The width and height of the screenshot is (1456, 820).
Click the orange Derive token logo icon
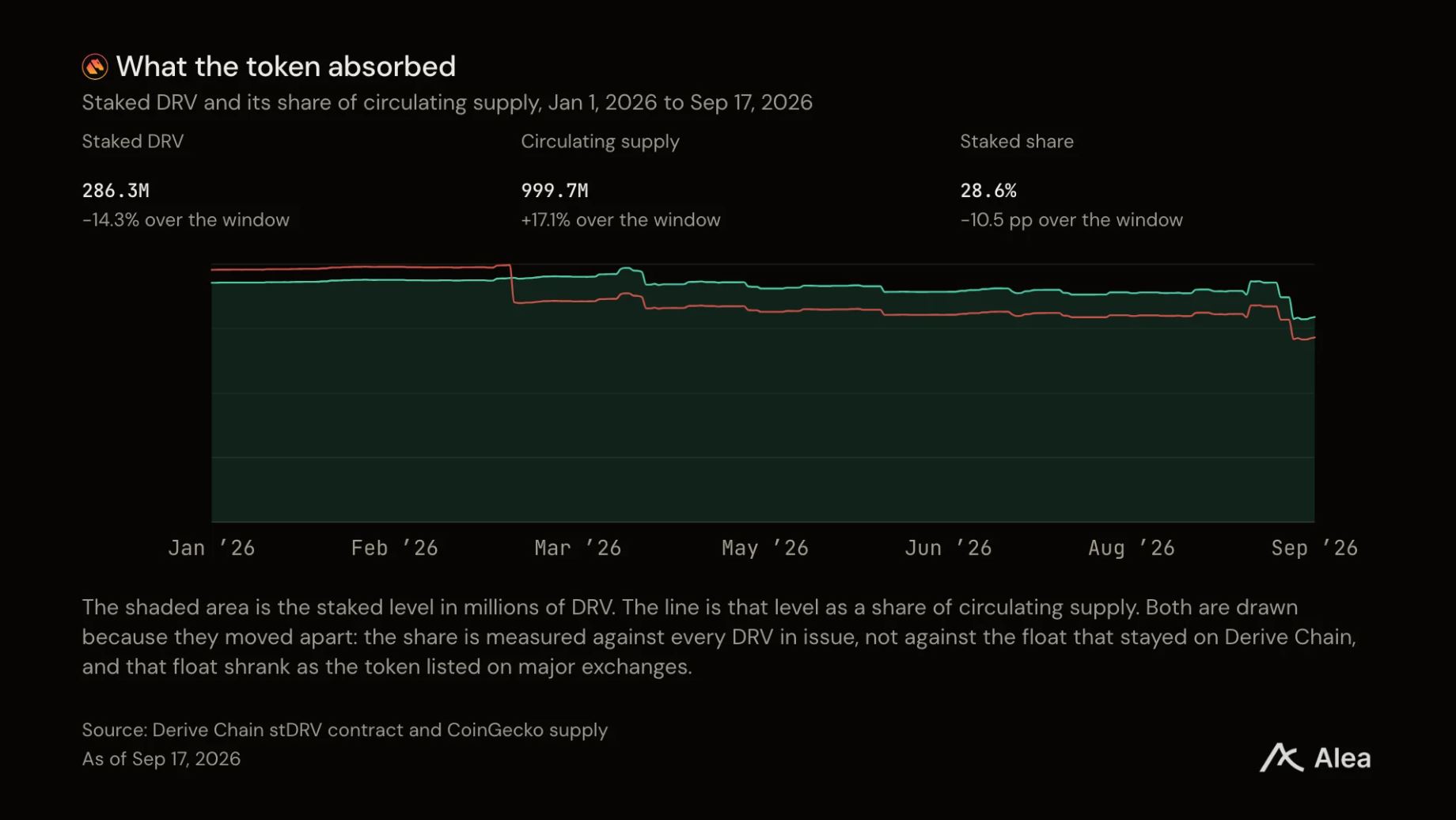95,66
